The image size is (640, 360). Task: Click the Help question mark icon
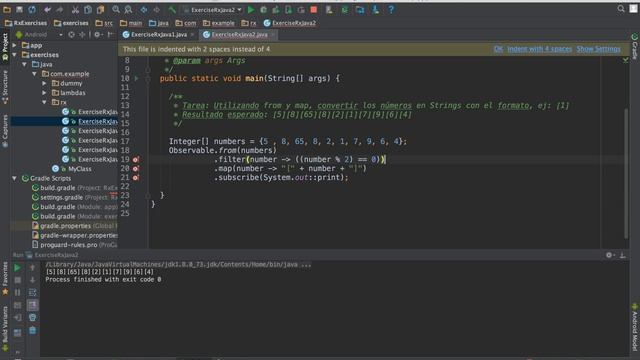click(391, 9)
